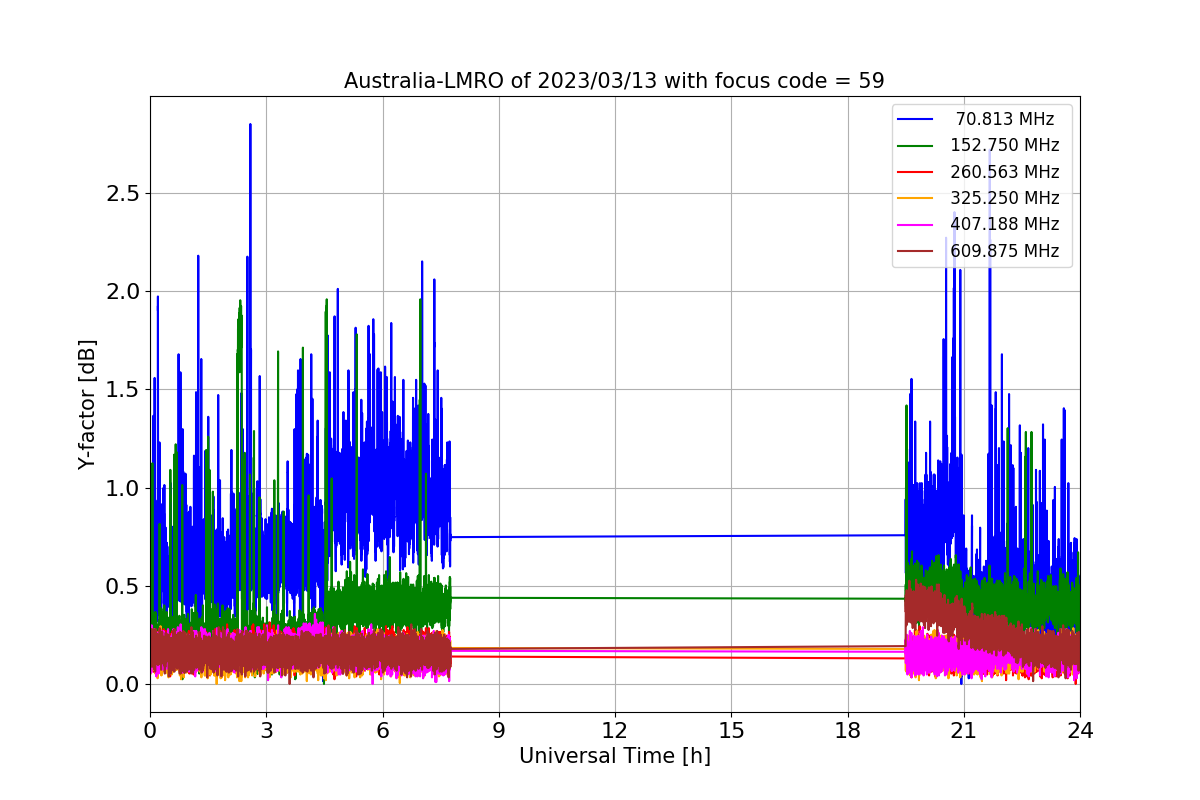Click the green line swatch in legend
1200x800 pixels.
coord(915,146)
